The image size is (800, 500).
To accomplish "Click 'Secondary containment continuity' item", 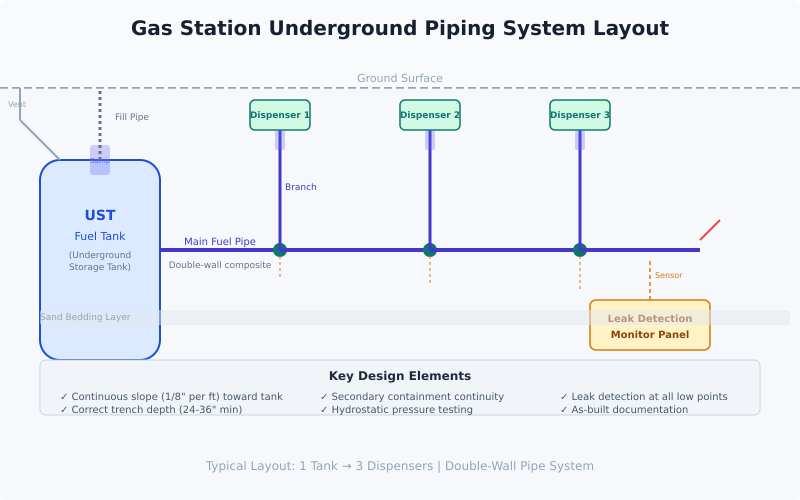I will pyautogui.click(x=412, y=396).
